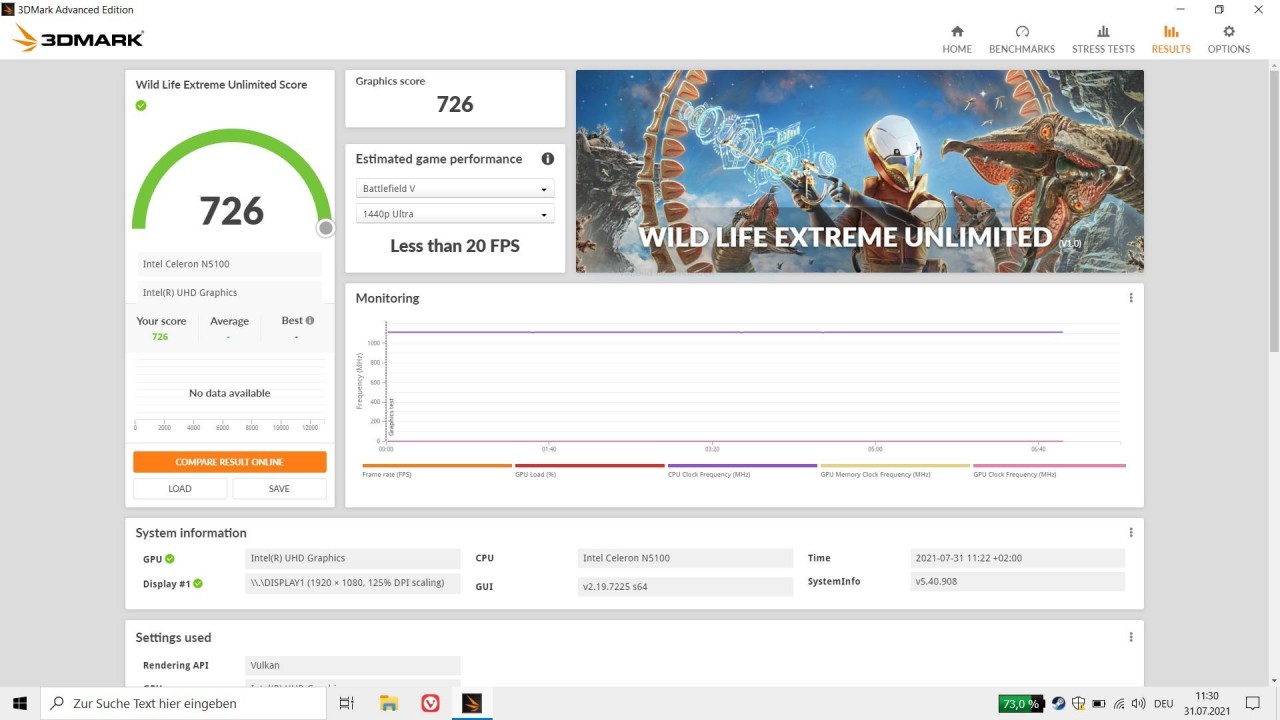The image size is (1280, 720).
Task: Click Compare Result Online button
Action: 230,462
